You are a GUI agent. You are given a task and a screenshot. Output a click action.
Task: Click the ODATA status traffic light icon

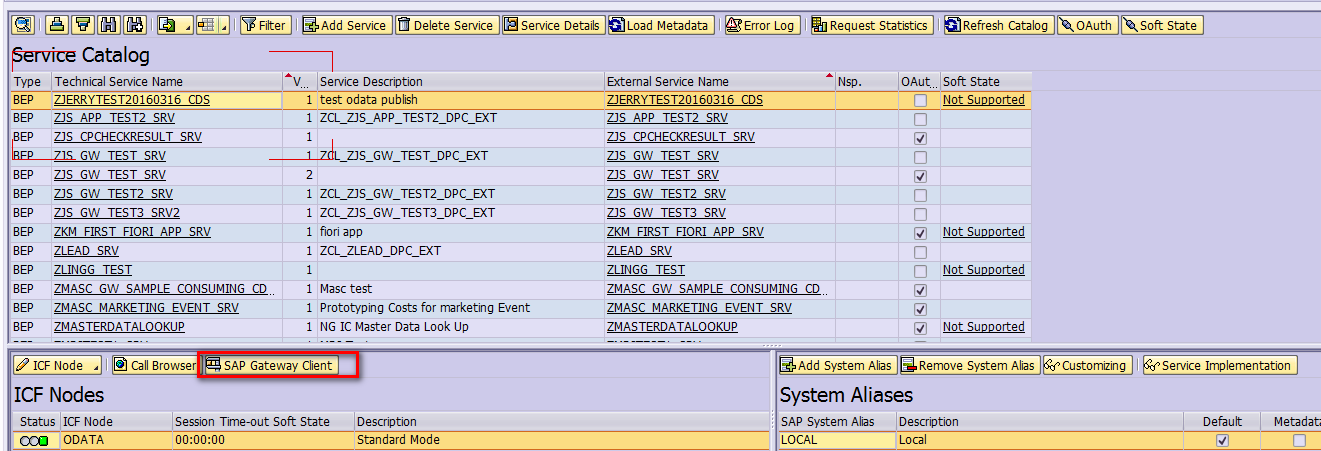[34, 441]
